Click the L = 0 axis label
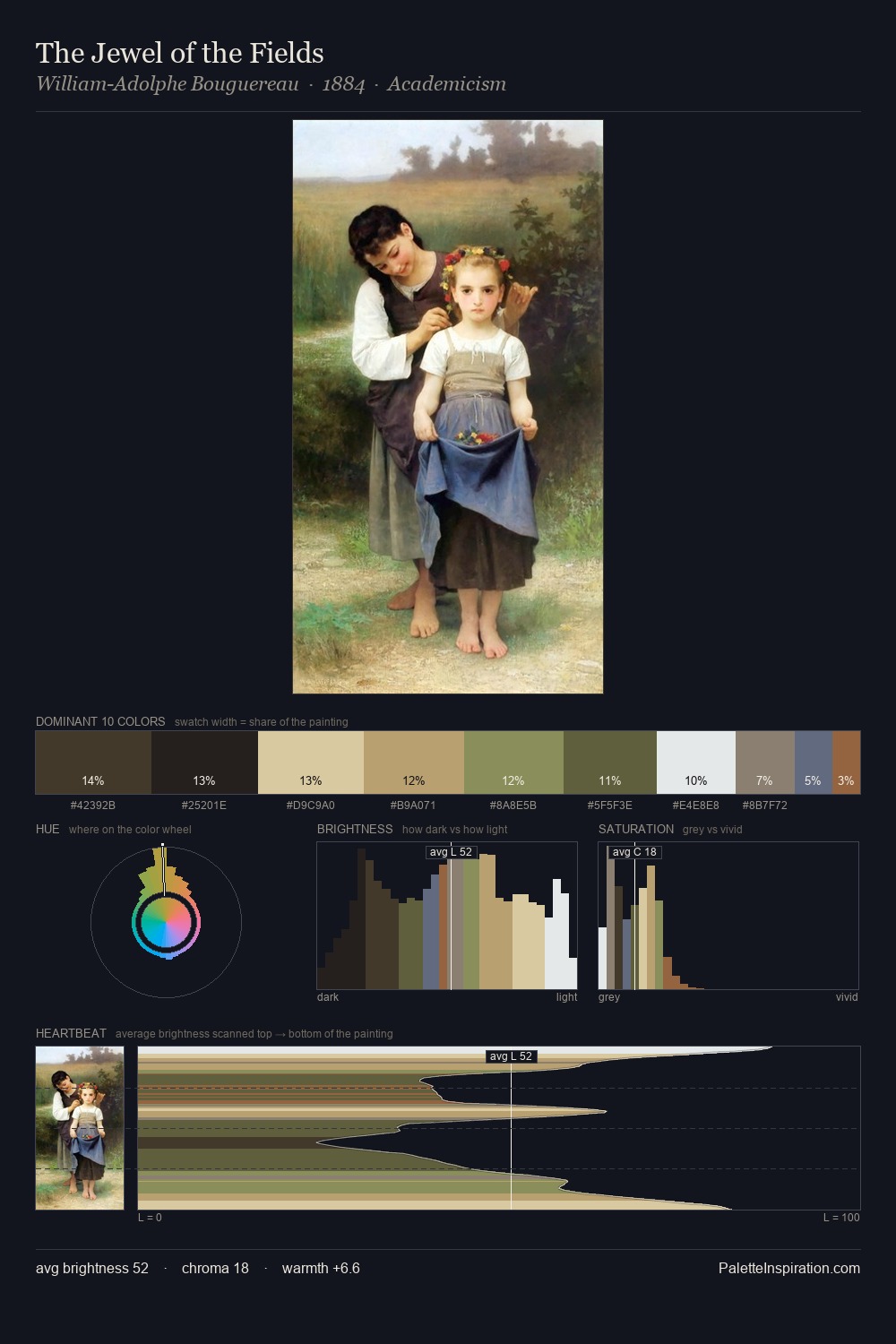Image resolution: width=896 pixels, height=1344 pixels. (x=150, y=1218)
